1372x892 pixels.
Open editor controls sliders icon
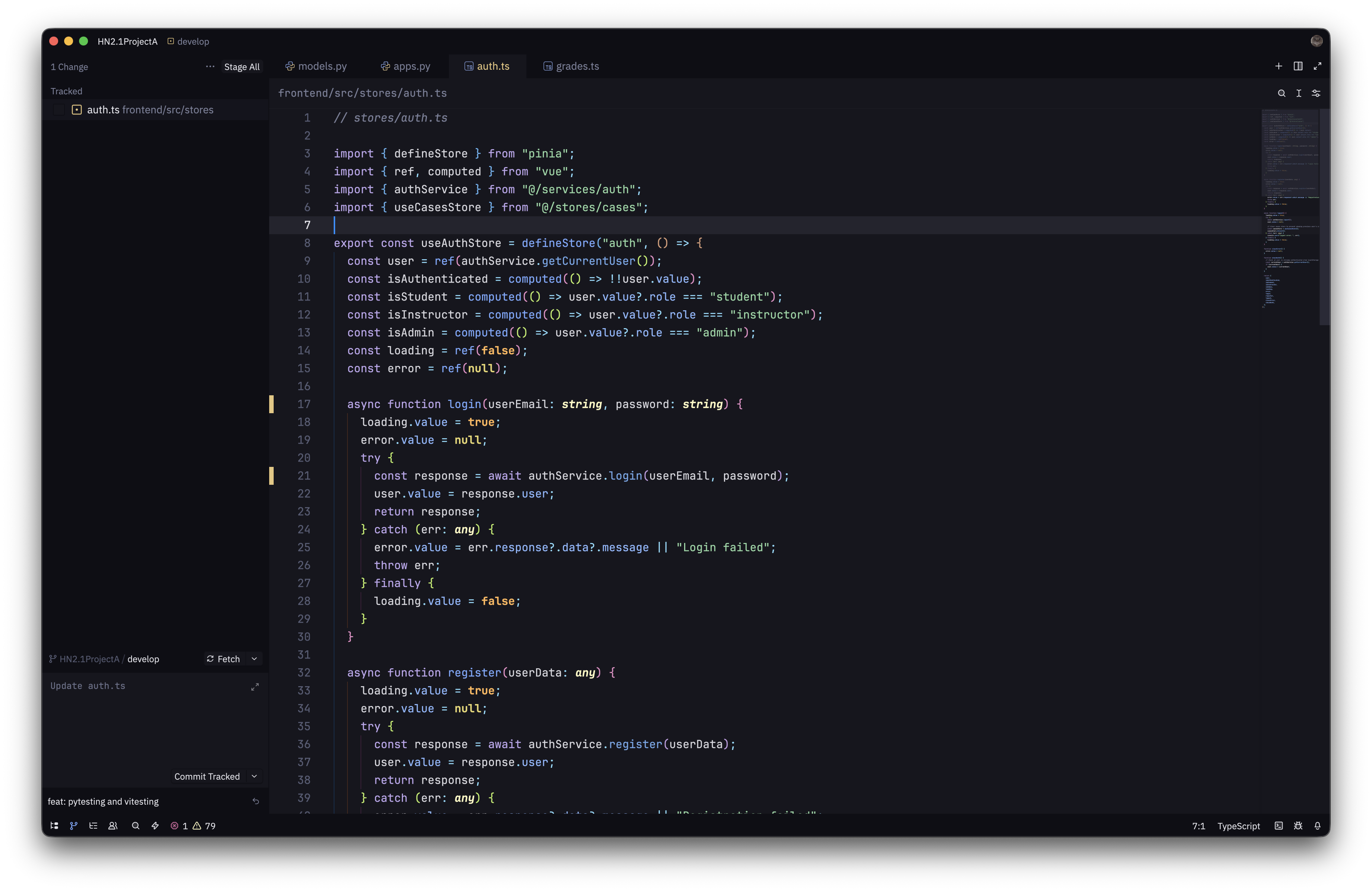[1316, 93]
